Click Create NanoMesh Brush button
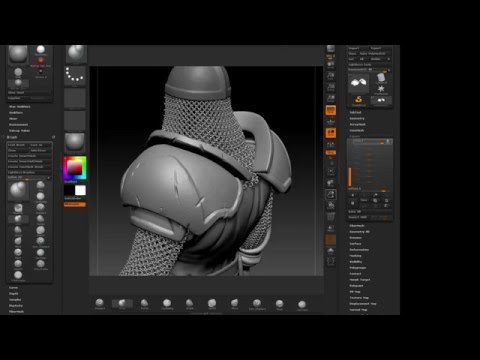Screen dimensions: 480x360 point(29,166)
